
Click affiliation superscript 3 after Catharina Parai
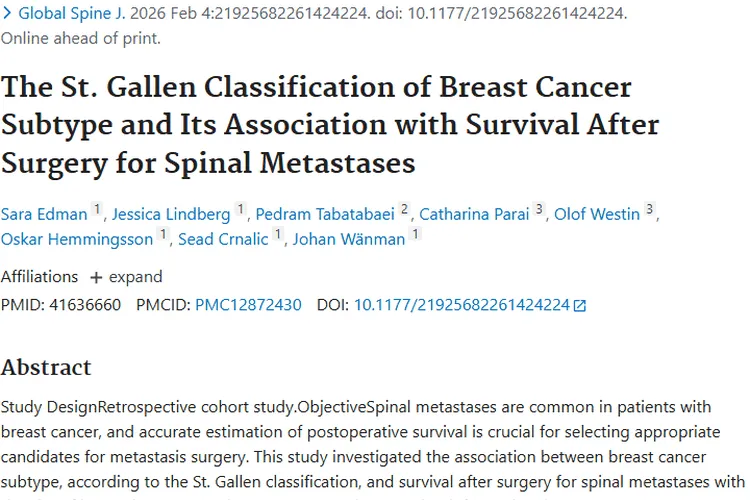[539, 210]
